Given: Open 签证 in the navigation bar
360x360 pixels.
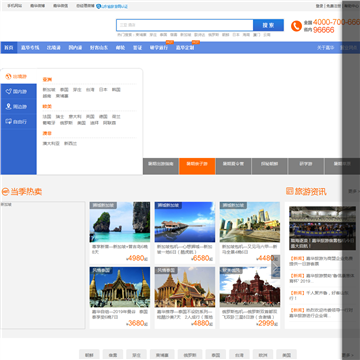Looking at the screenshot, I should pyautogui.click(x=137, y=48).
